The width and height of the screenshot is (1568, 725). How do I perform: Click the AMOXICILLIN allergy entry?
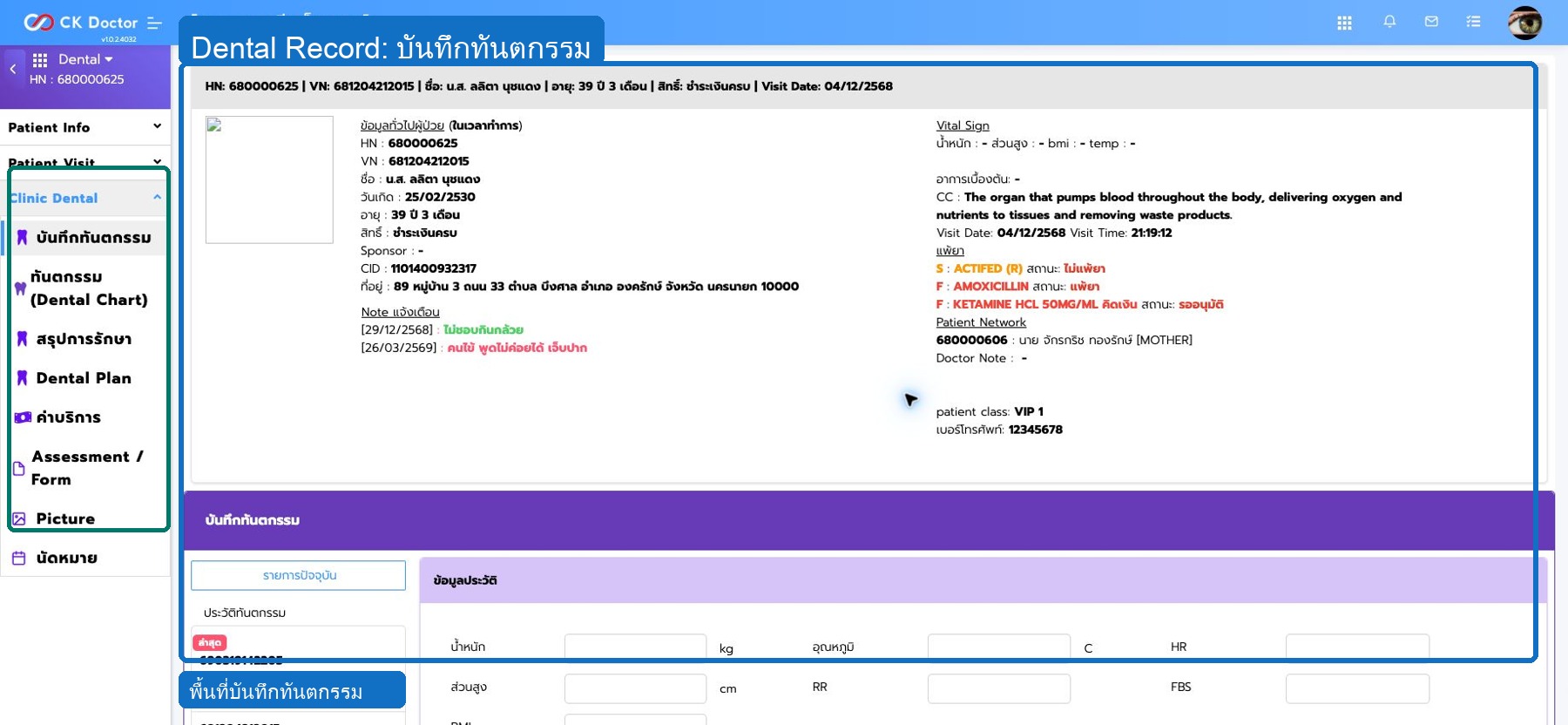pyautogui.click(x=990, y=287)
